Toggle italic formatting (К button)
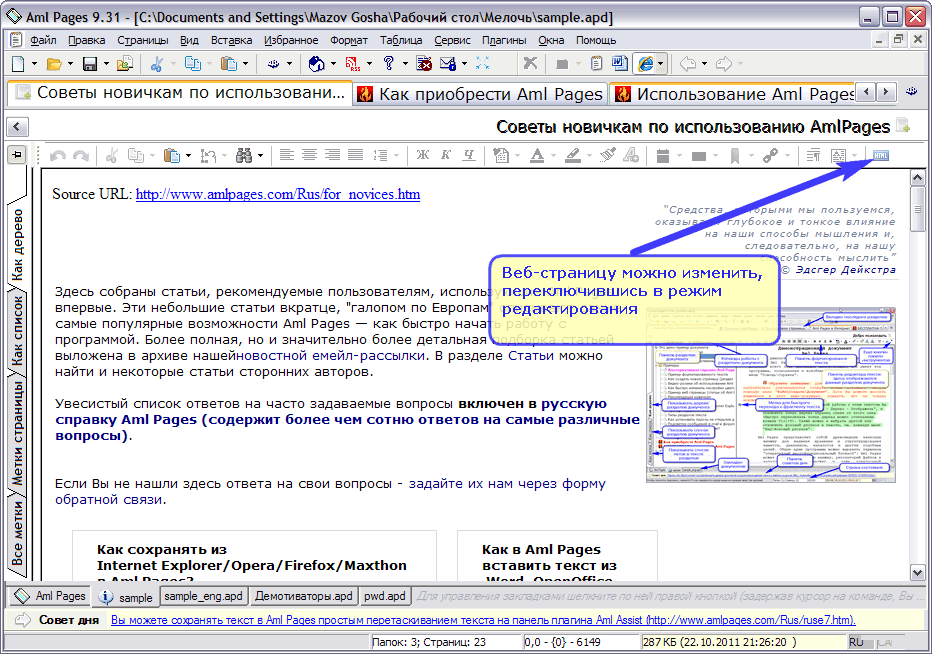 coord(446,156)
